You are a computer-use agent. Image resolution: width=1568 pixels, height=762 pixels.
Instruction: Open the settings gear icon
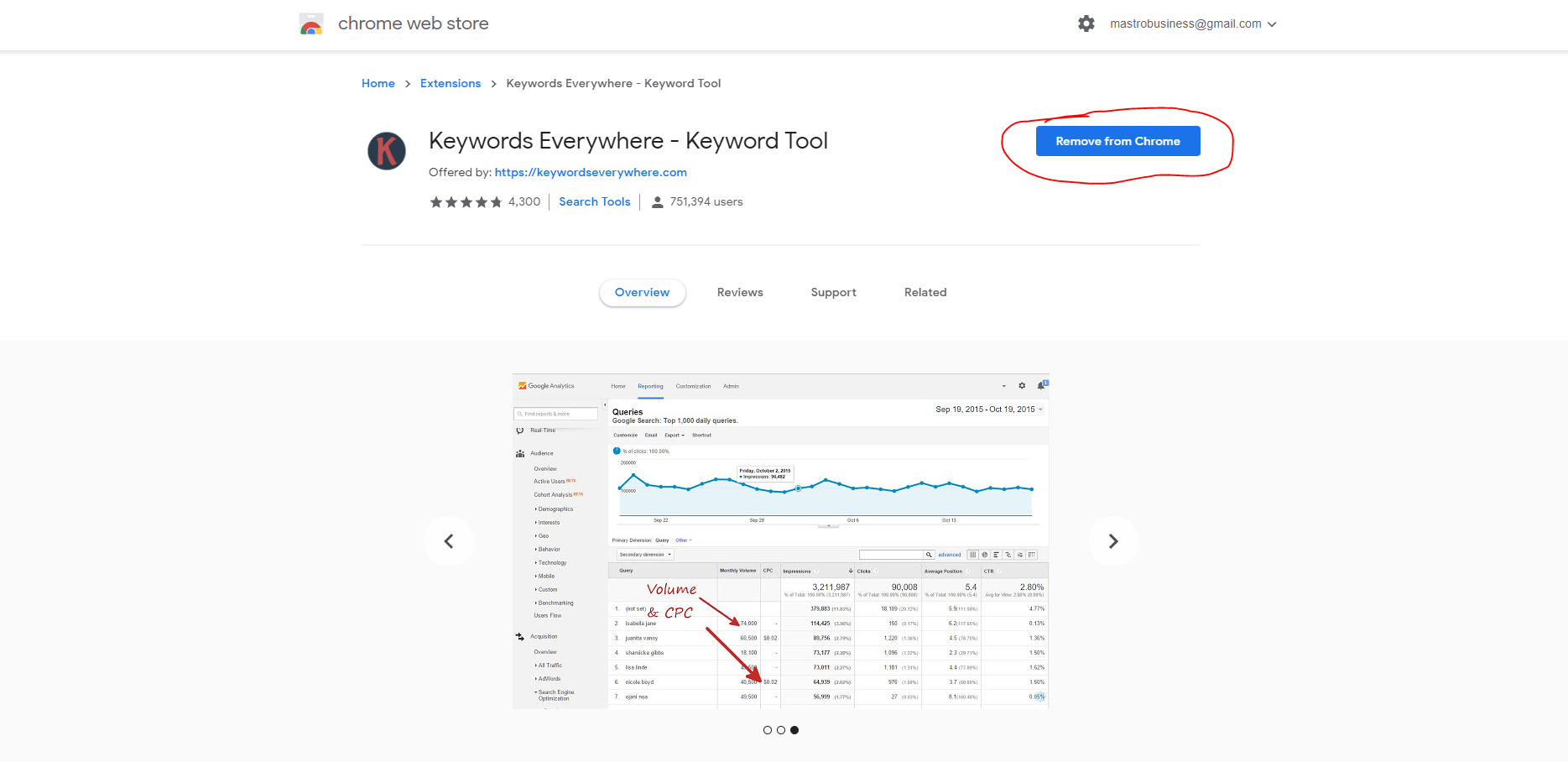[x=1086, y=23]
